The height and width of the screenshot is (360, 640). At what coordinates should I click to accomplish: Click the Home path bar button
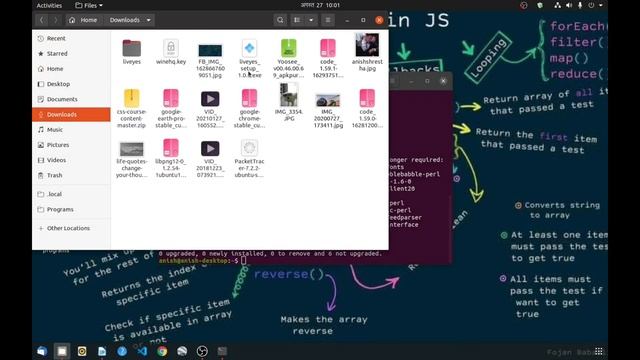83,20
